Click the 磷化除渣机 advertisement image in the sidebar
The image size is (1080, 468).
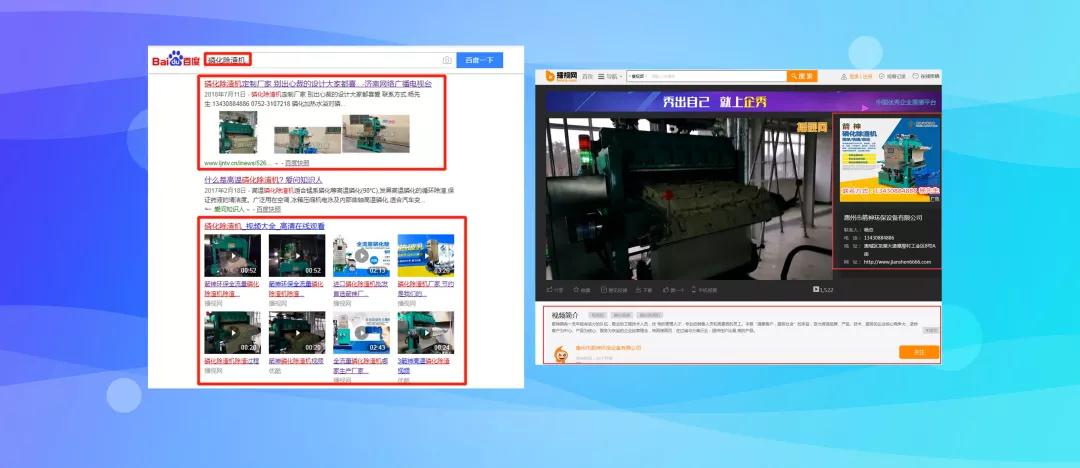[889, 159]
